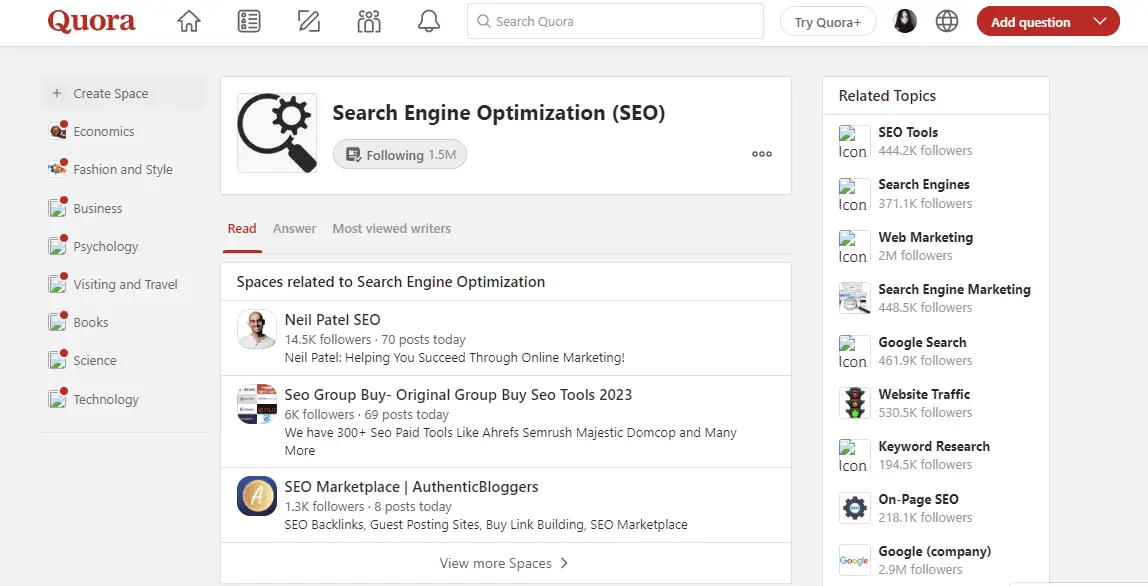Open the On-Page SEO related topic
Viewport: 1148px width, 586px height.
(x=918, y=499)
